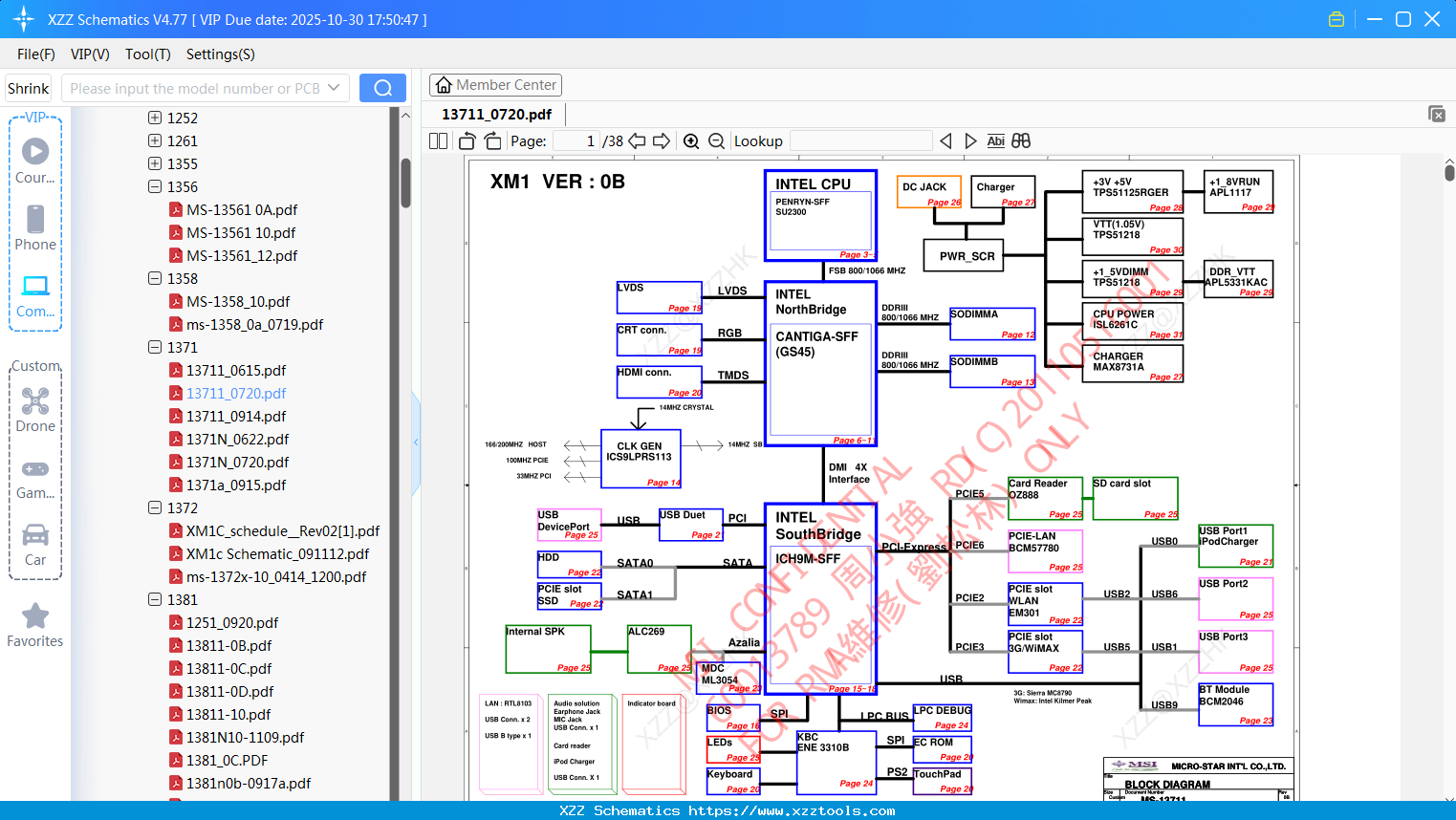The height and width of the screenshot is (820, 1456).
Task: Open the File(F) menu
Action: 36,54
